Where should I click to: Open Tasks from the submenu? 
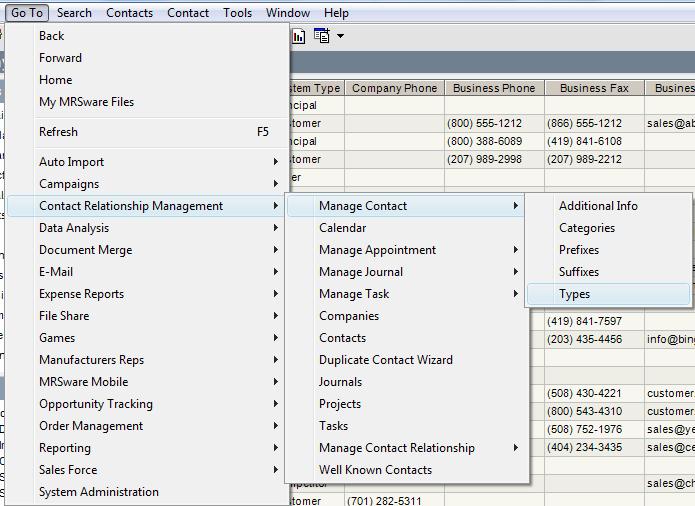pyautogui.click(x=406, y=426)
